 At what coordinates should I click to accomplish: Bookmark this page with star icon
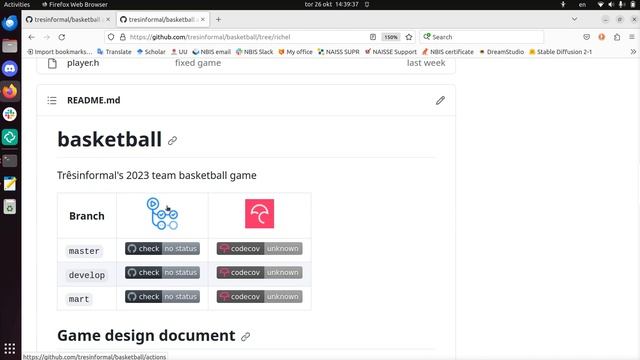[409, 37]
